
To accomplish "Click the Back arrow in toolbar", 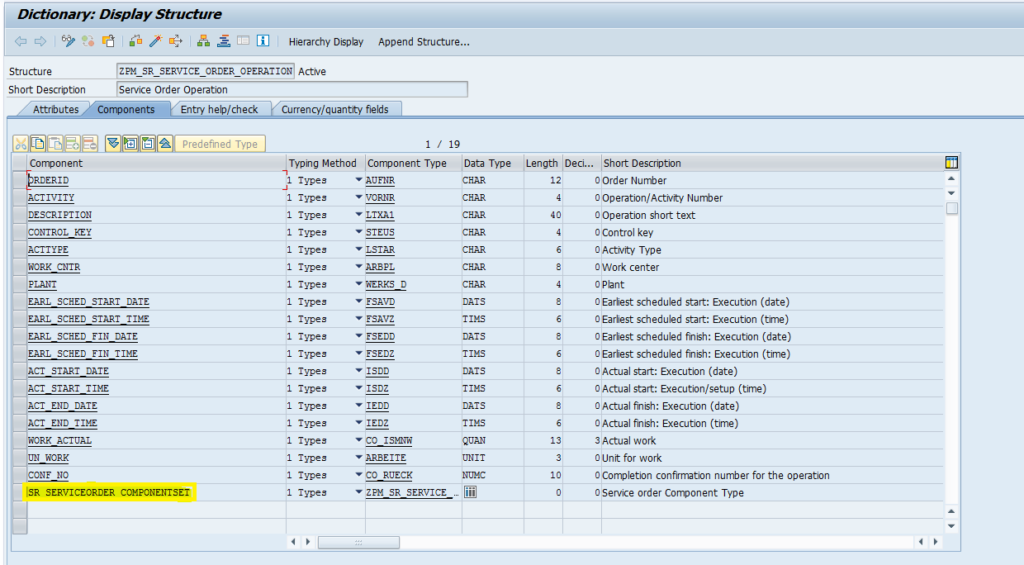I will point(21,41).
